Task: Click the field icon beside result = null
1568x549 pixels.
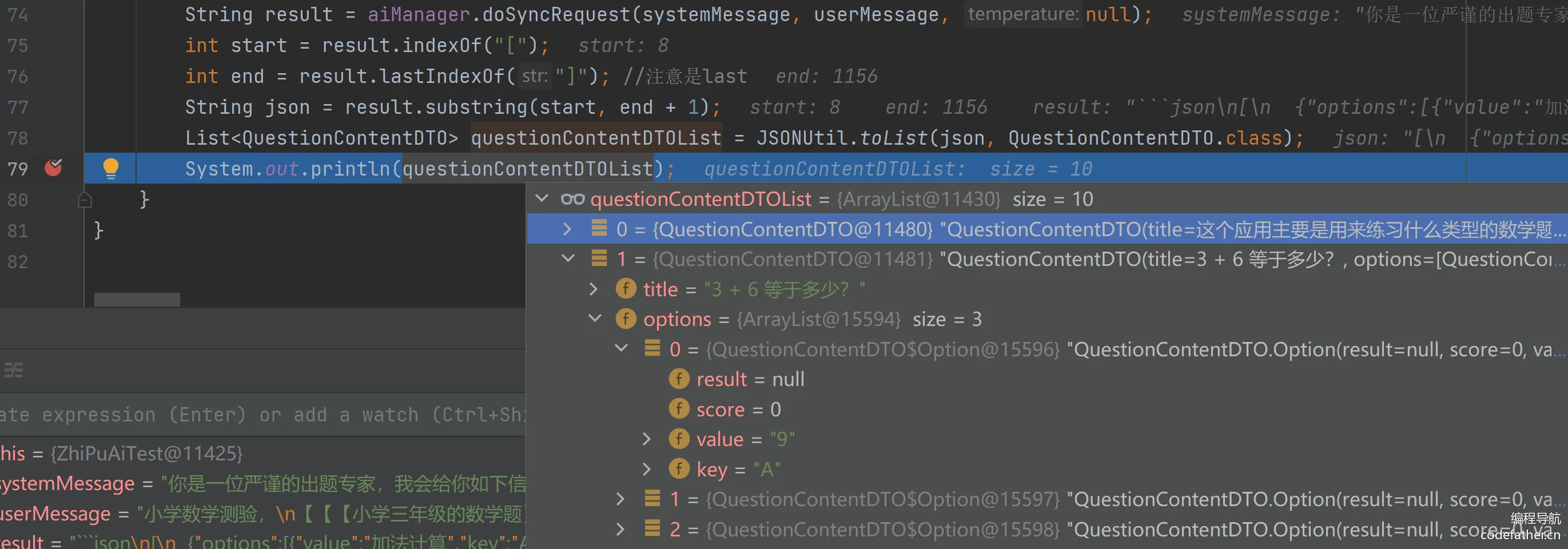Action: click(679, 379)
